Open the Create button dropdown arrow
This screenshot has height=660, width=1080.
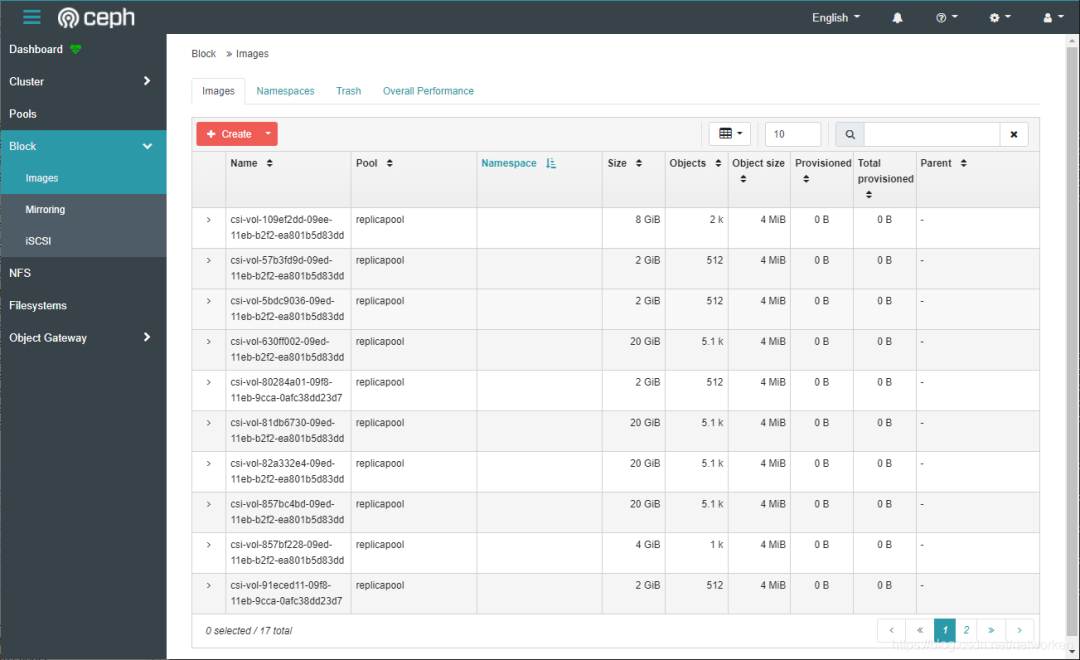269,134
